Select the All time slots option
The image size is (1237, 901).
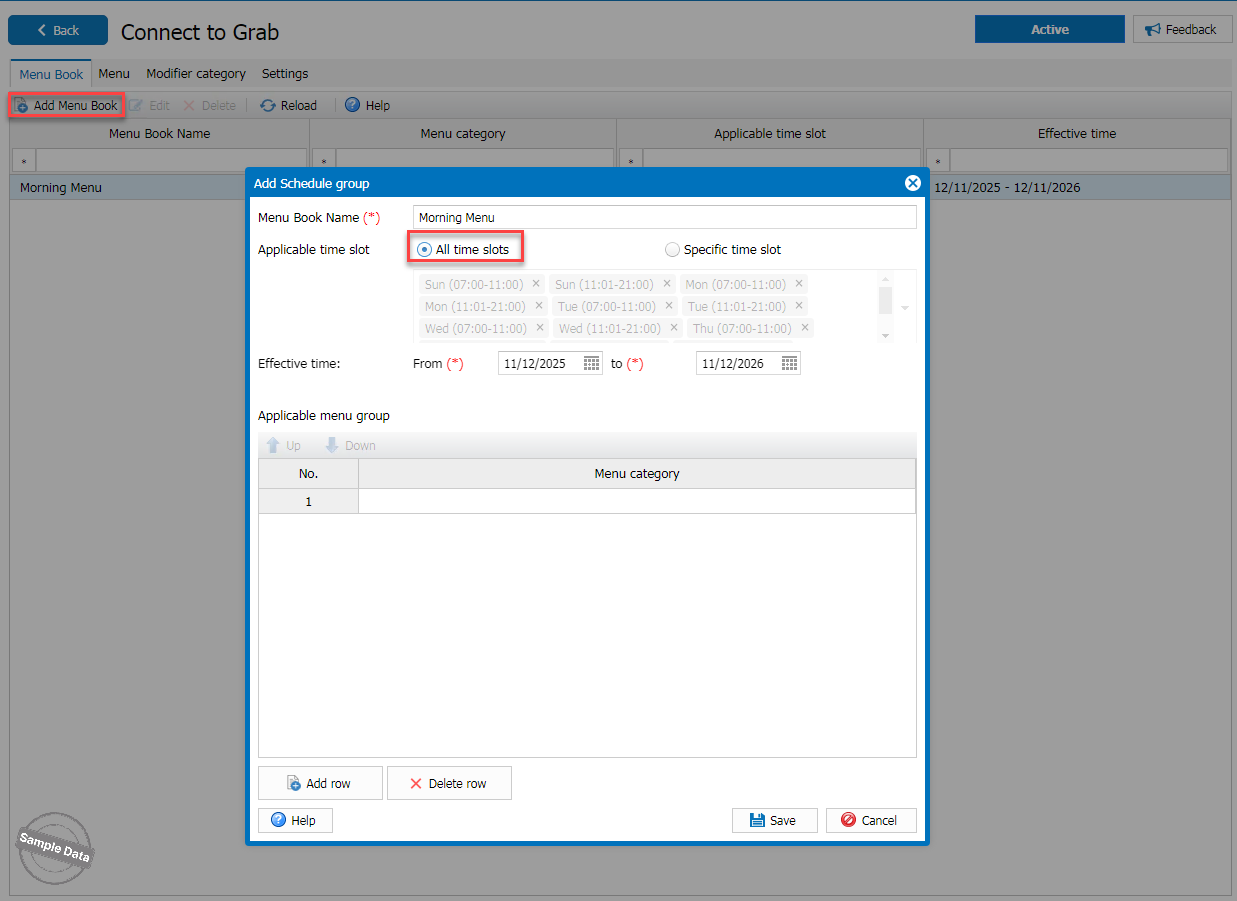(x=425, y=249)
